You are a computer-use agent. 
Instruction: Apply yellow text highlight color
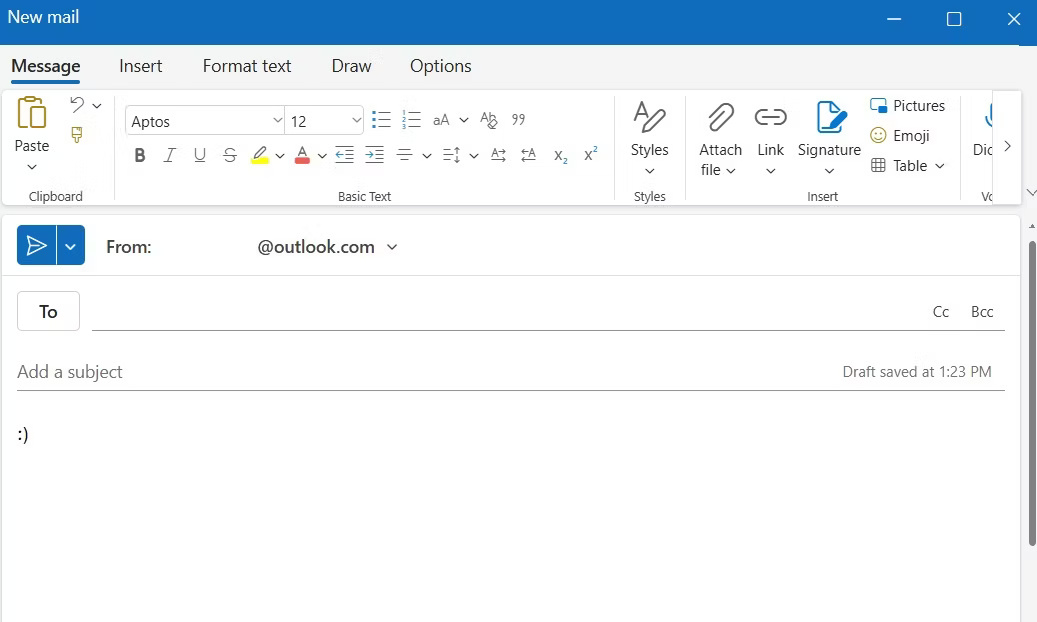pos(260,156)
